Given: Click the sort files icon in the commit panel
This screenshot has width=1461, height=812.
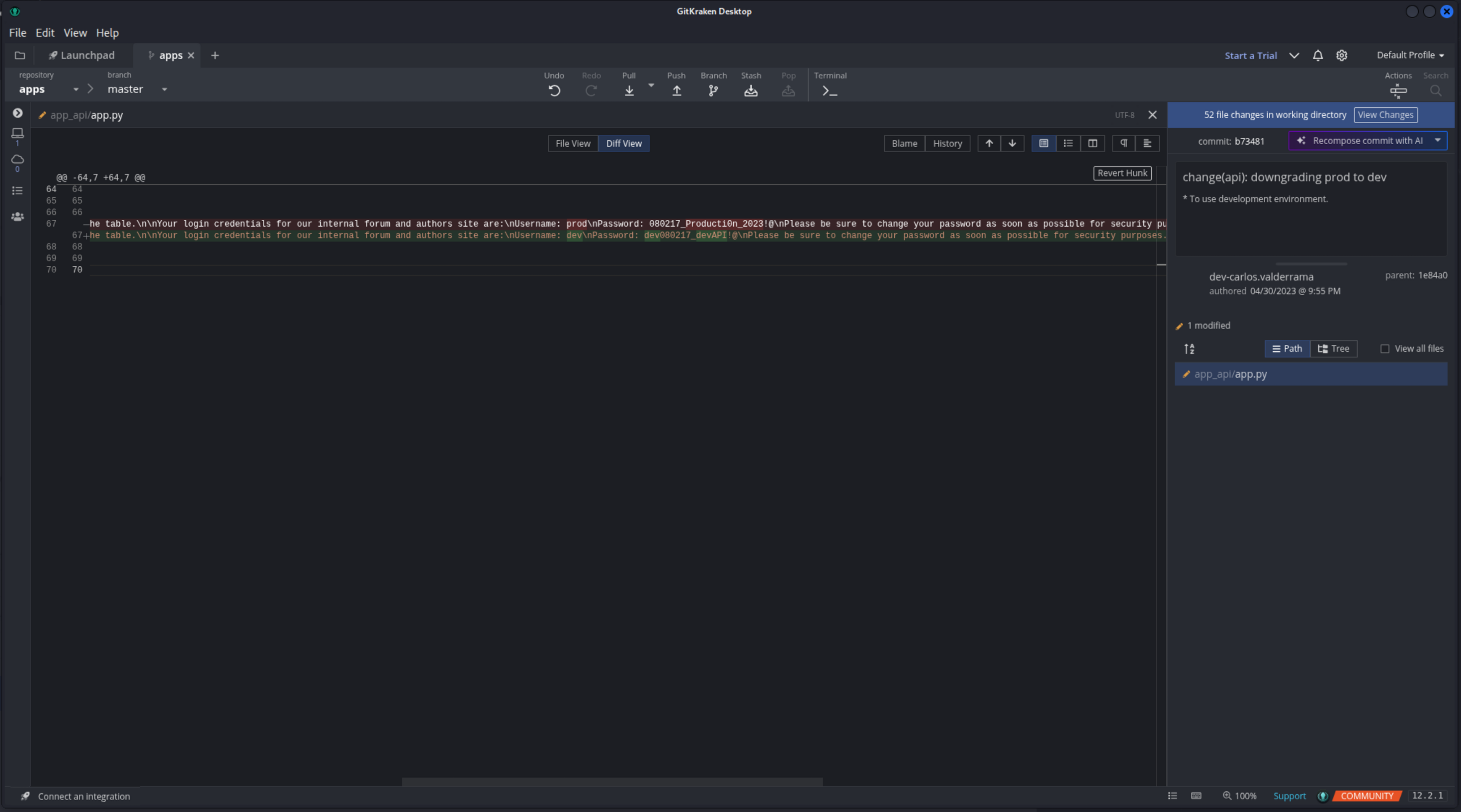Looking at the screenshot, I should tap(1190, 349).
